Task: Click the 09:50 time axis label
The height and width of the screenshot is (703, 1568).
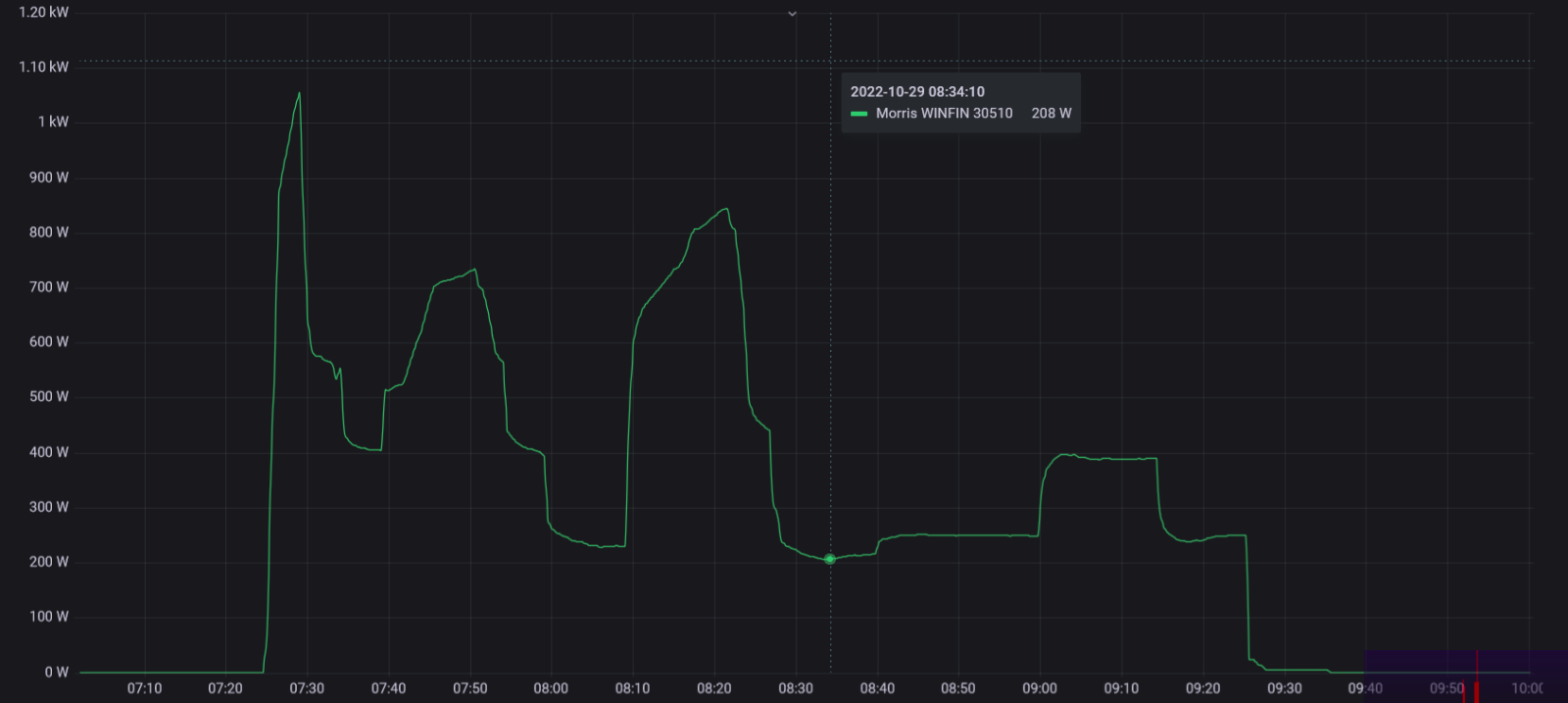Action: [1446, 688]
